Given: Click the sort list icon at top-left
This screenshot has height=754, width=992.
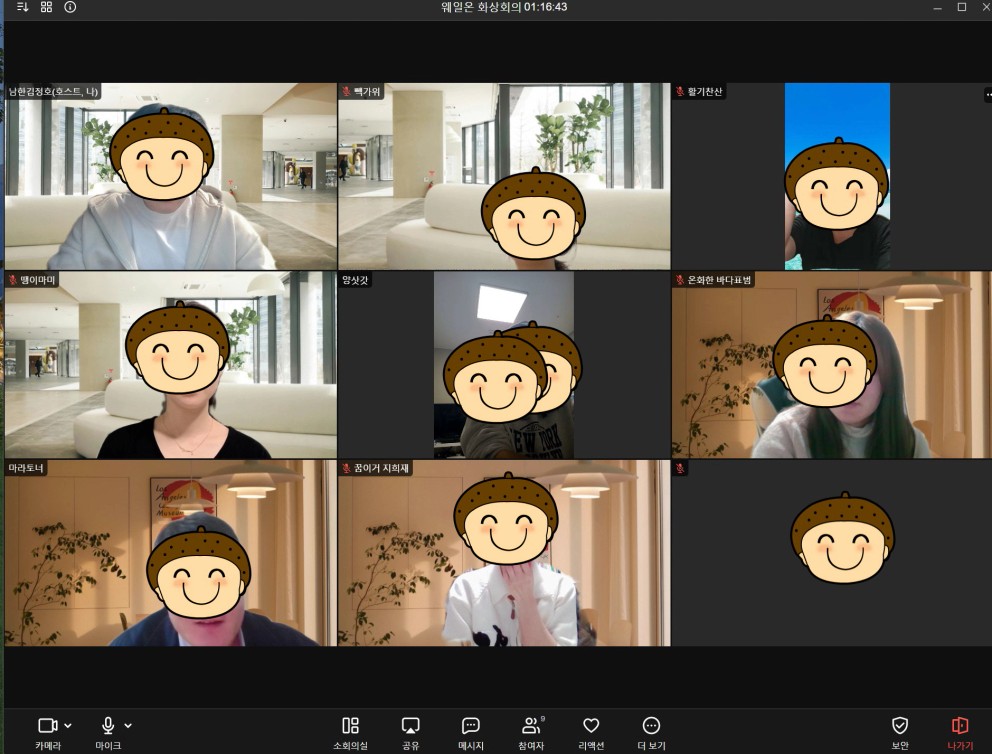Looking at the screenshot, I should point(23,7).
